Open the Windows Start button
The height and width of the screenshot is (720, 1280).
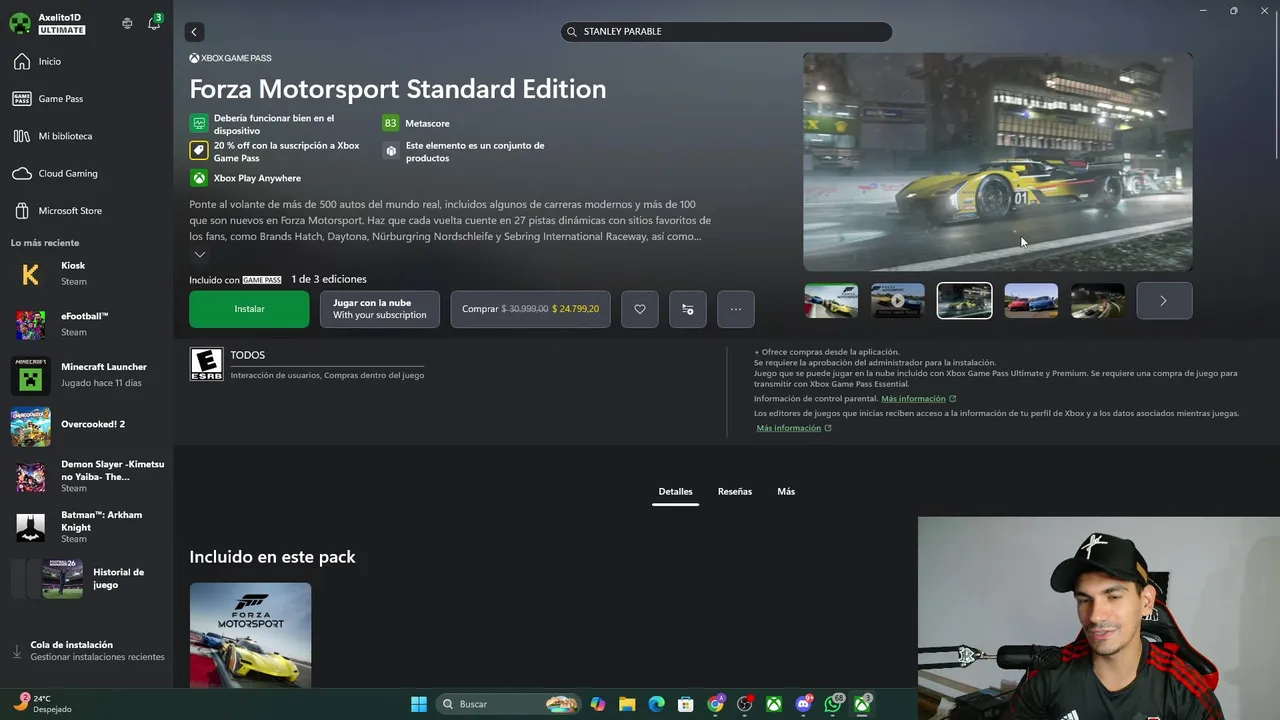pos(419,704)
